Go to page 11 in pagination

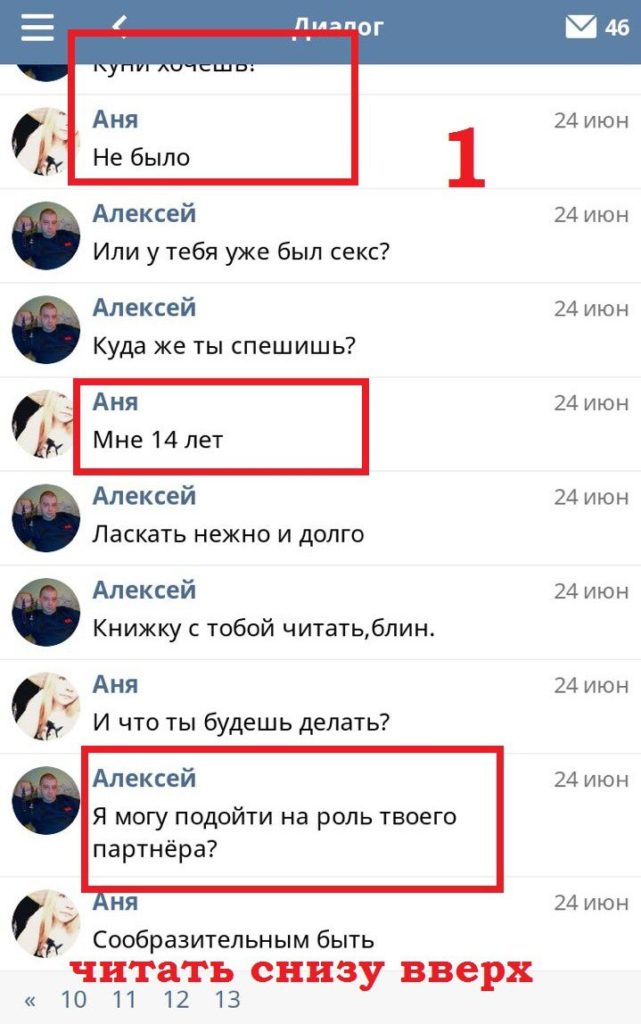(x=124, y=999)
